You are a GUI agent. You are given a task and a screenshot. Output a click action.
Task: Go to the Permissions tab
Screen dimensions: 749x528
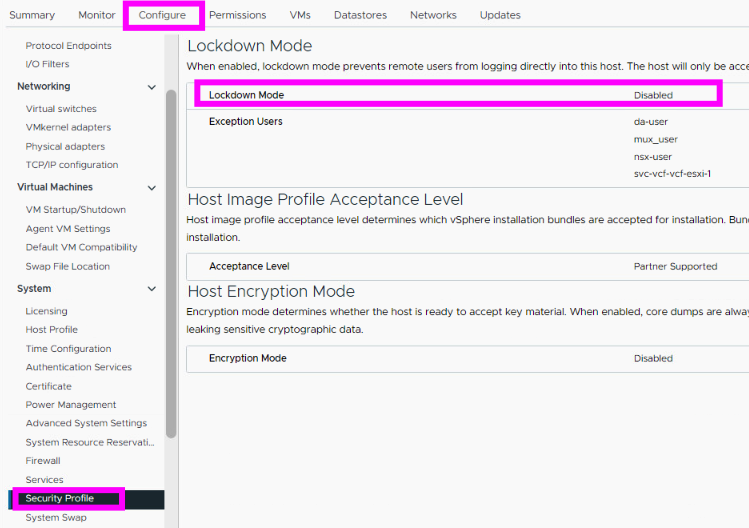click(237, 15)
